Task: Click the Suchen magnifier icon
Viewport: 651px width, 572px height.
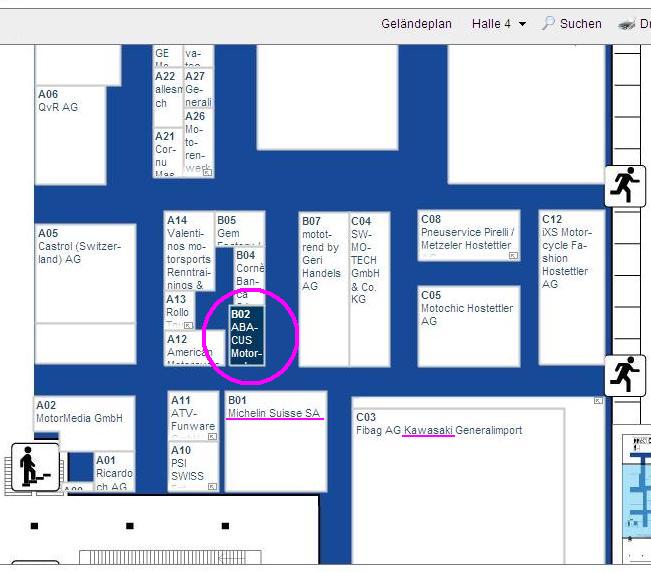Action: point(548,23)
